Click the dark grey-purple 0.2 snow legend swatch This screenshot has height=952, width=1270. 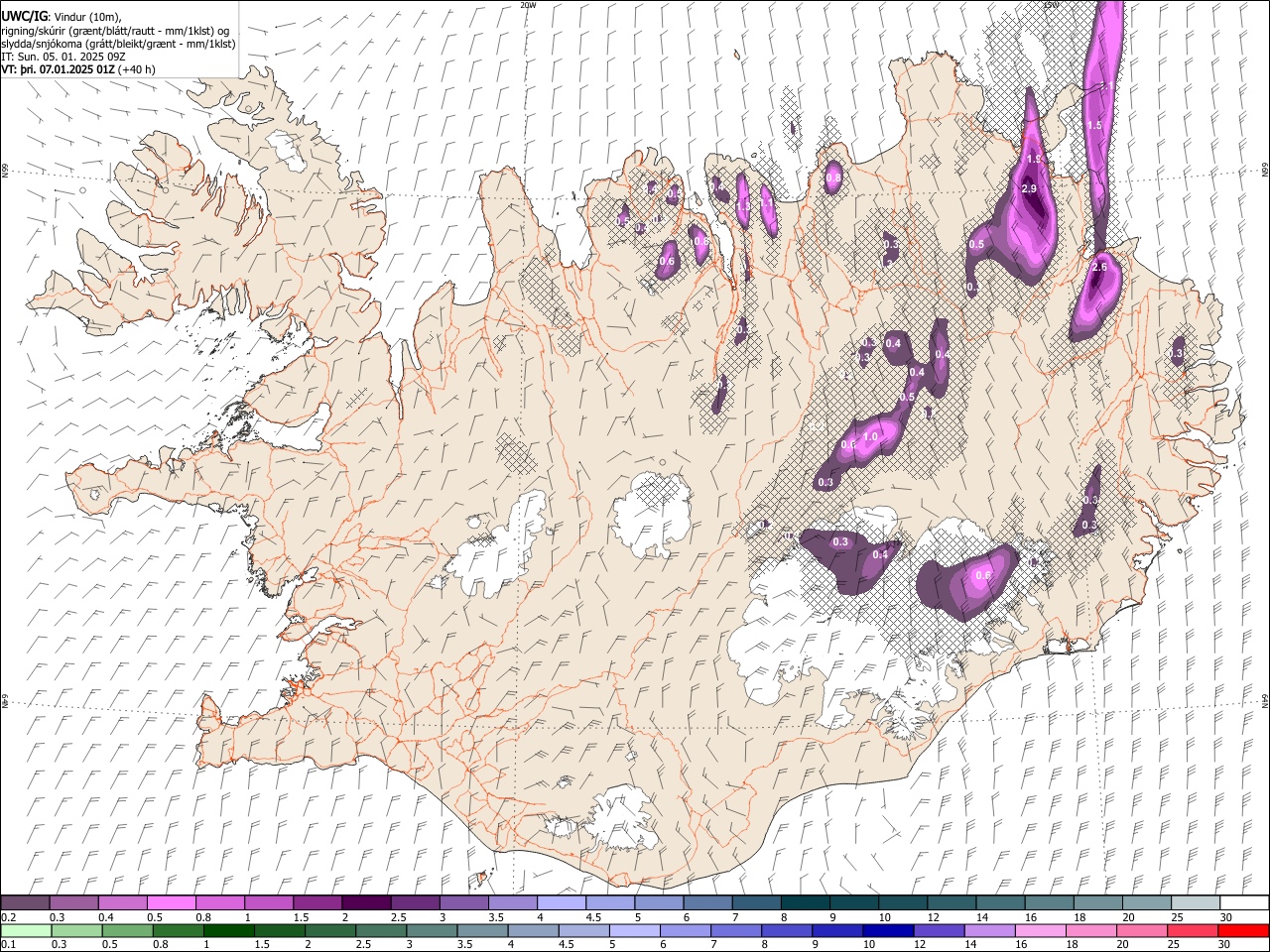point(25,903)
